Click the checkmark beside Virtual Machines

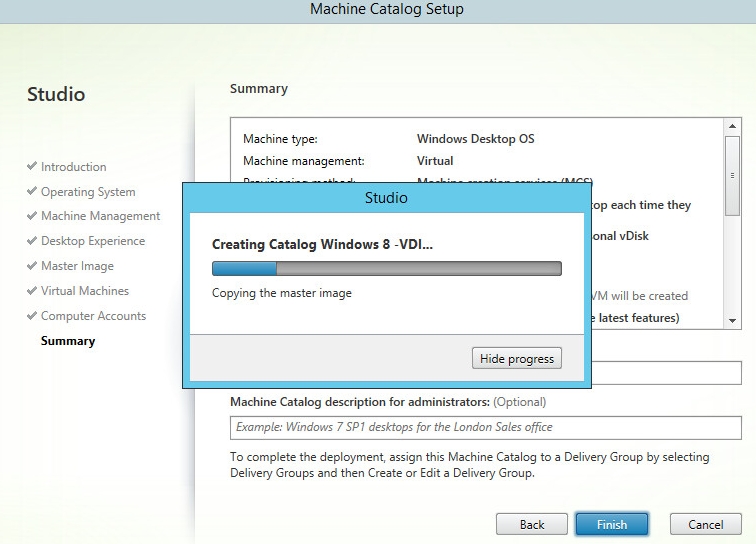[32, 290]
